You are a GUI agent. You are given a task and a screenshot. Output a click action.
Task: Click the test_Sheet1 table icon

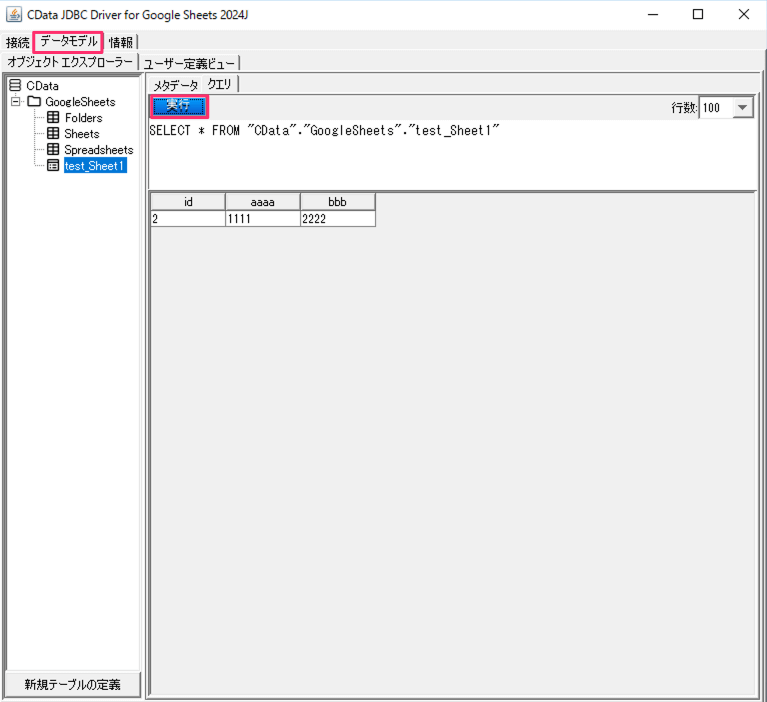coord(53,165)
